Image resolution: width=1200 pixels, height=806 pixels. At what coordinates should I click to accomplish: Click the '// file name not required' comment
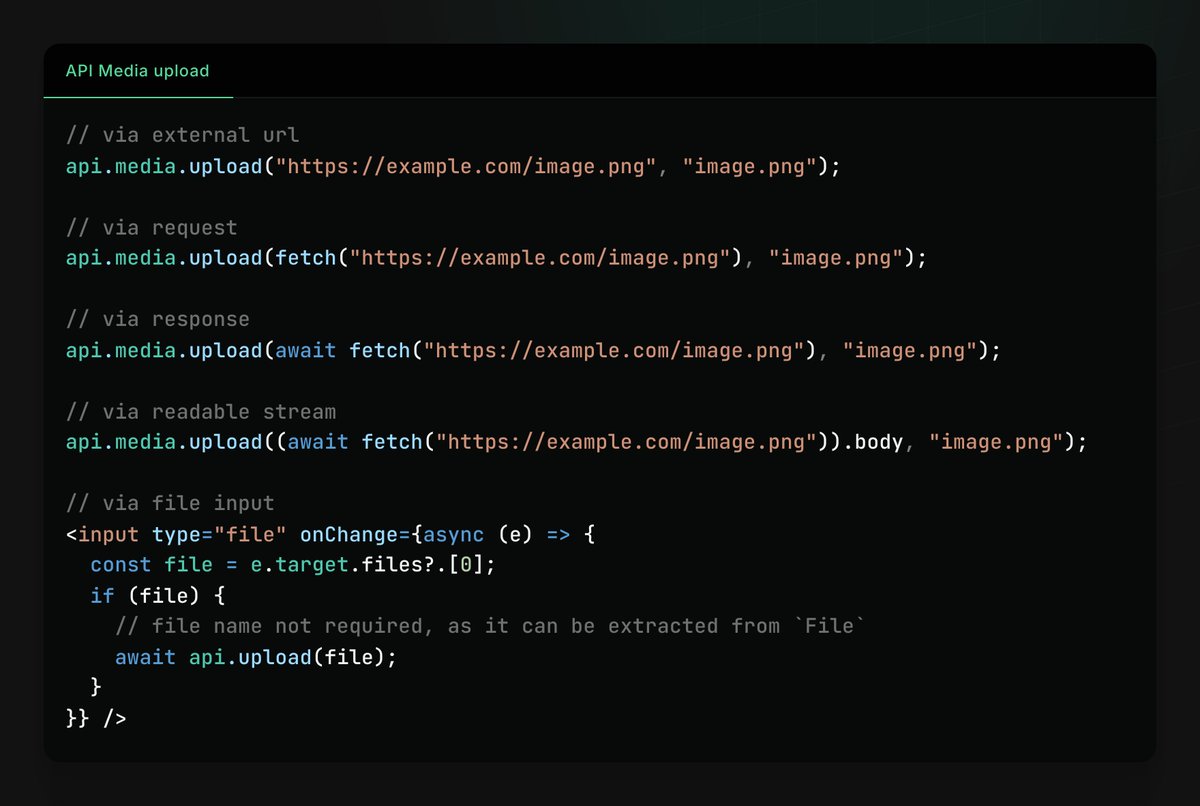pos(489,626)
